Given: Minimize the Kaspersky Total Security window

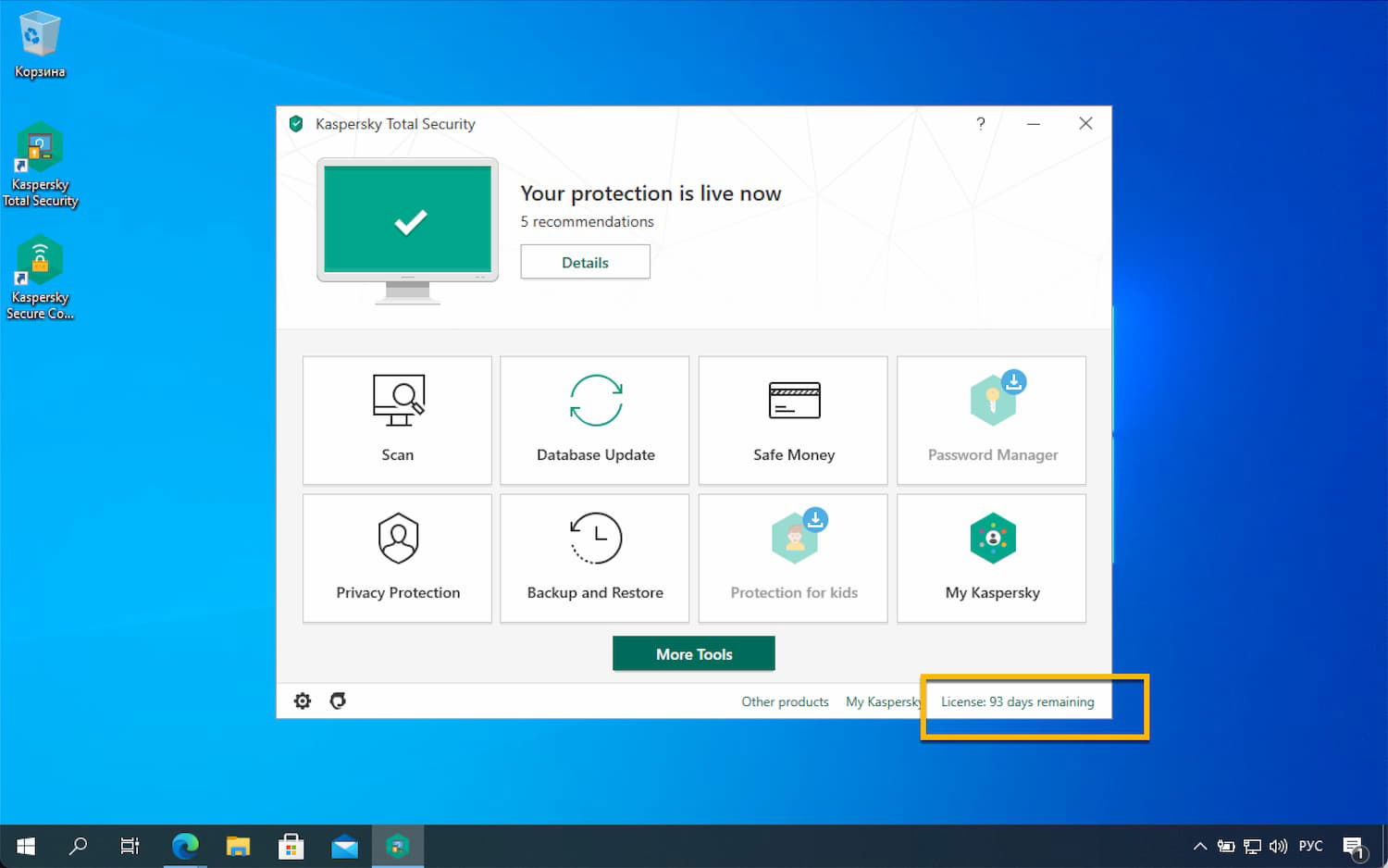Looking at the screenshot, I should (x=1034, y=123).
